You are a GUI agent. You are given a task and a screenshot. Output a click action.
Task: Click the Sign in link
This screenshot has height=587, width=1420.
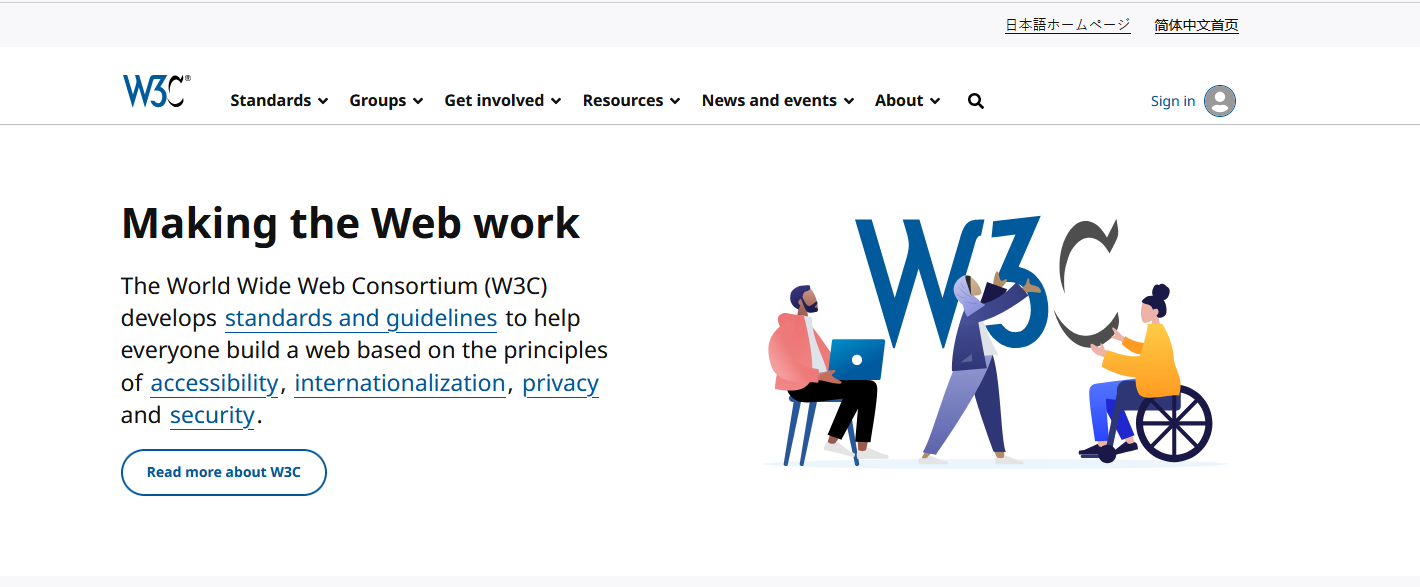coord(1172,101)
